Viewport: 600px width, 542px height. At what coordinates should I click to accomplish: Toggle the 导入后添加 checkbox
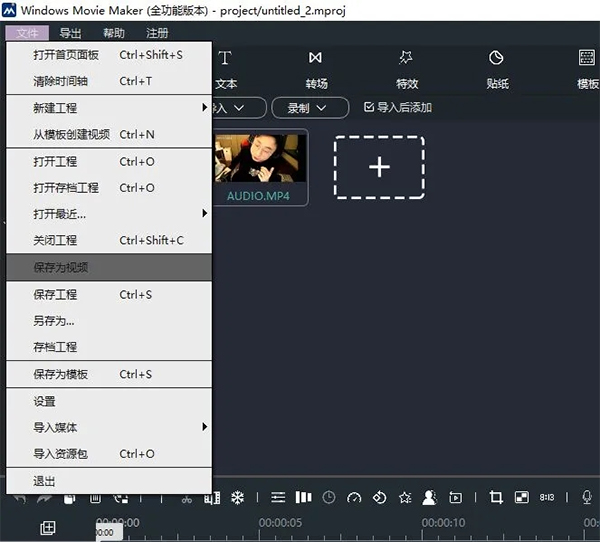369,107
